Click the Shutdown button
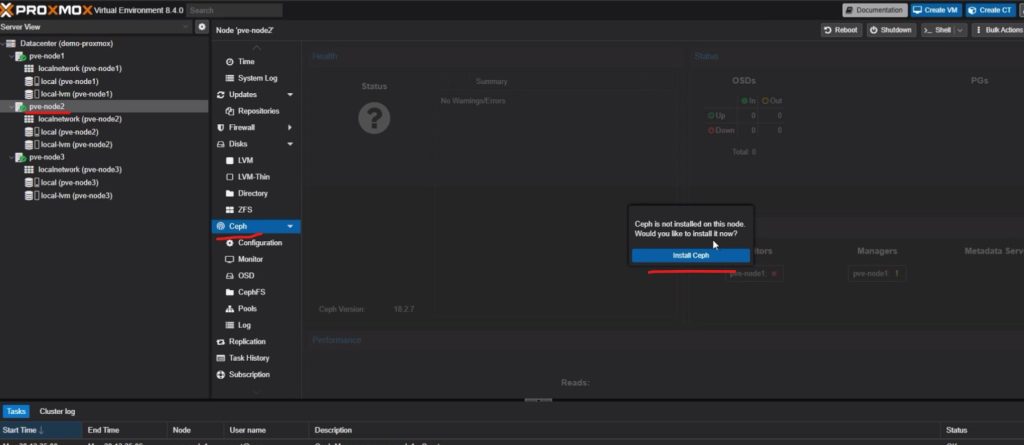The height and width of the screenshot is (445, 1024). 891,30
